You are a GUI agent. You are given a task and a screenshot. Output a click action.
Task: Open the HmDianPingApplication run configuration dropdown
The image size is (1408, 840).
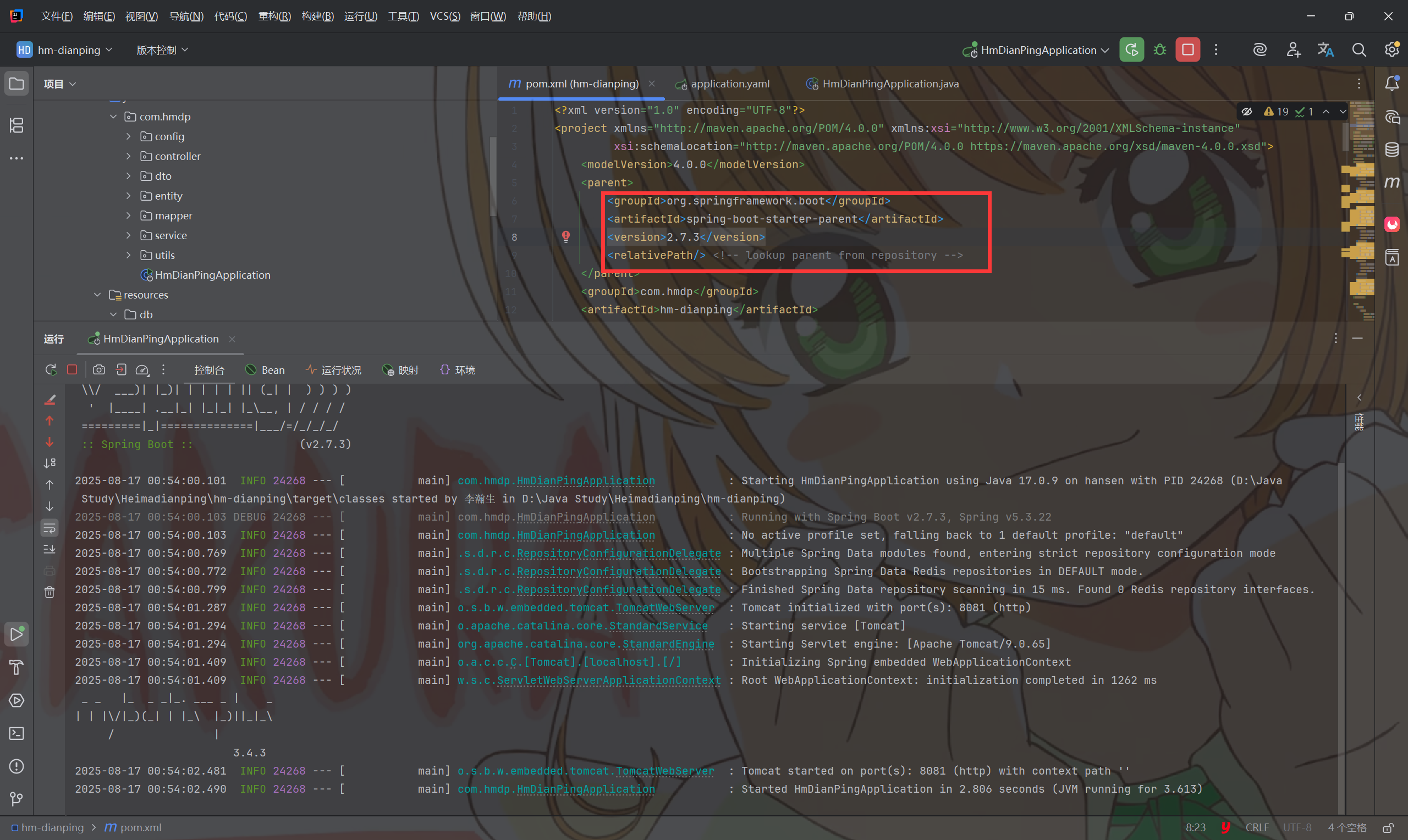click(x=1036, y=50)
